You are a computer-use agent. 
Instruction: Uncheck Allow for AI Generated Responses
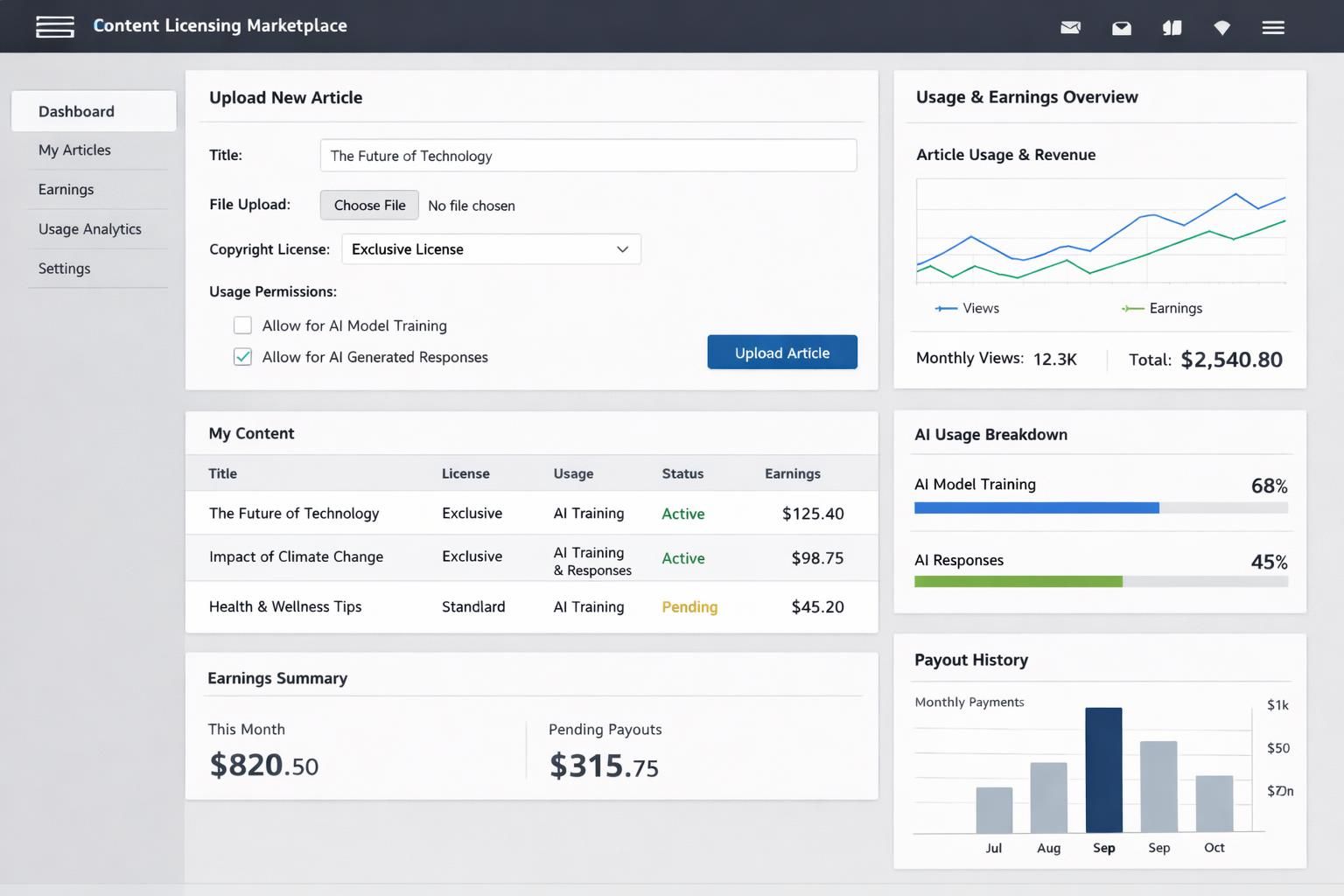click(242, 357)
